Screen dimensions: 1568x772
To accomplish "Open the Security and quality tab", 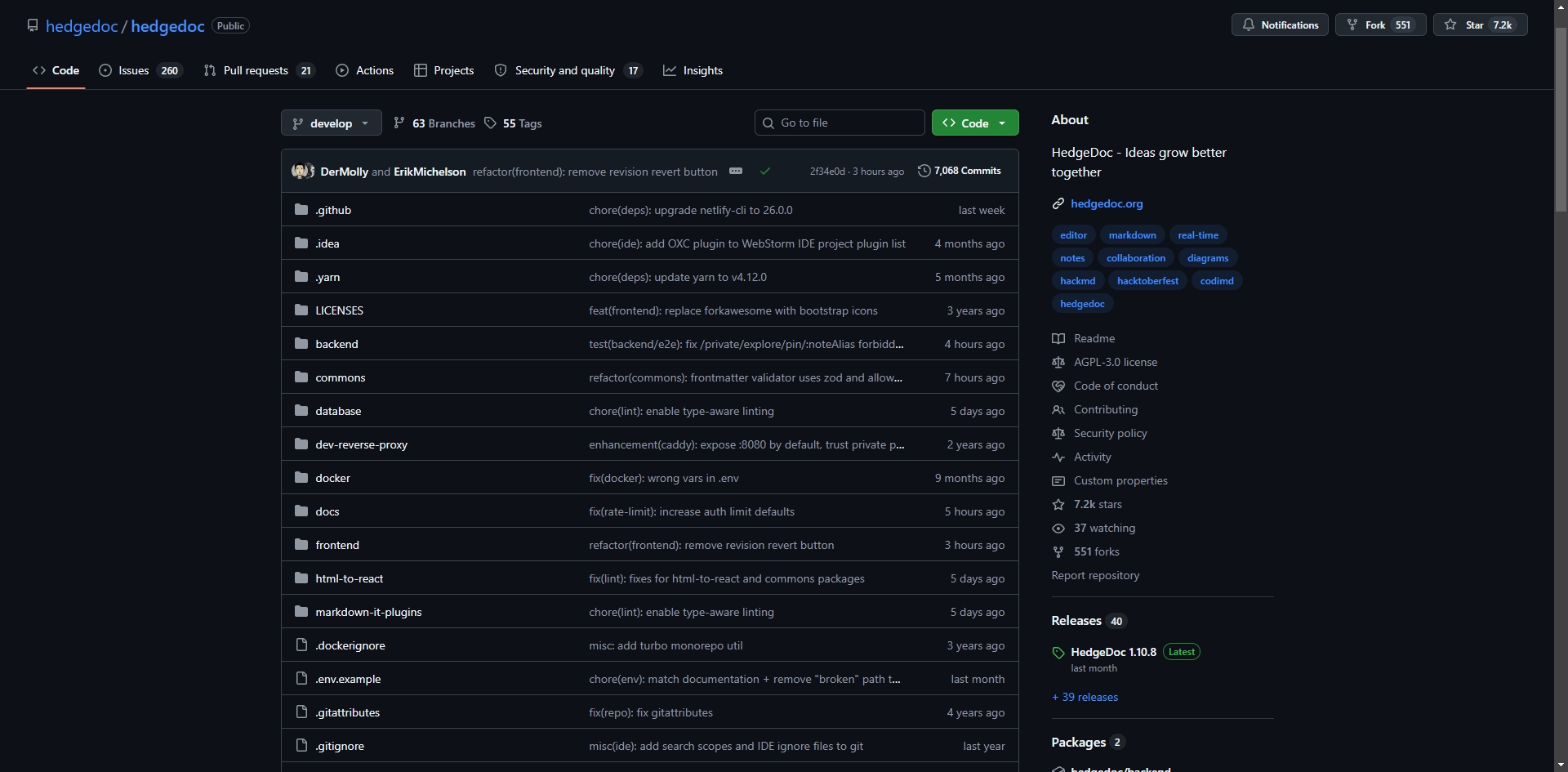I will point(568,71).
